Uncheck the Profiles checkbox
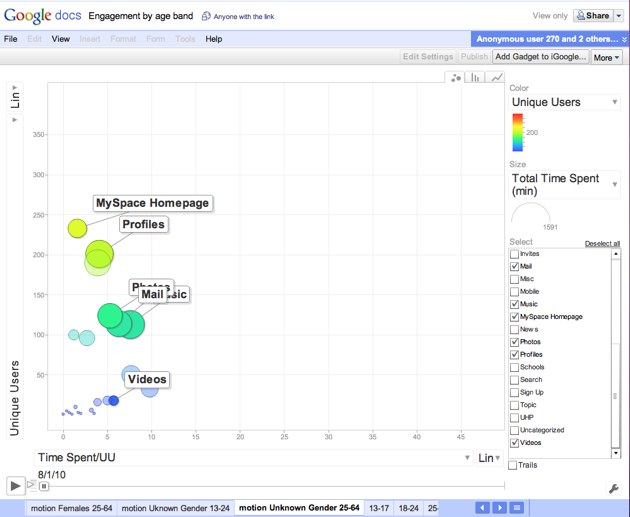The image size is (630, 517). click(514, 355)
